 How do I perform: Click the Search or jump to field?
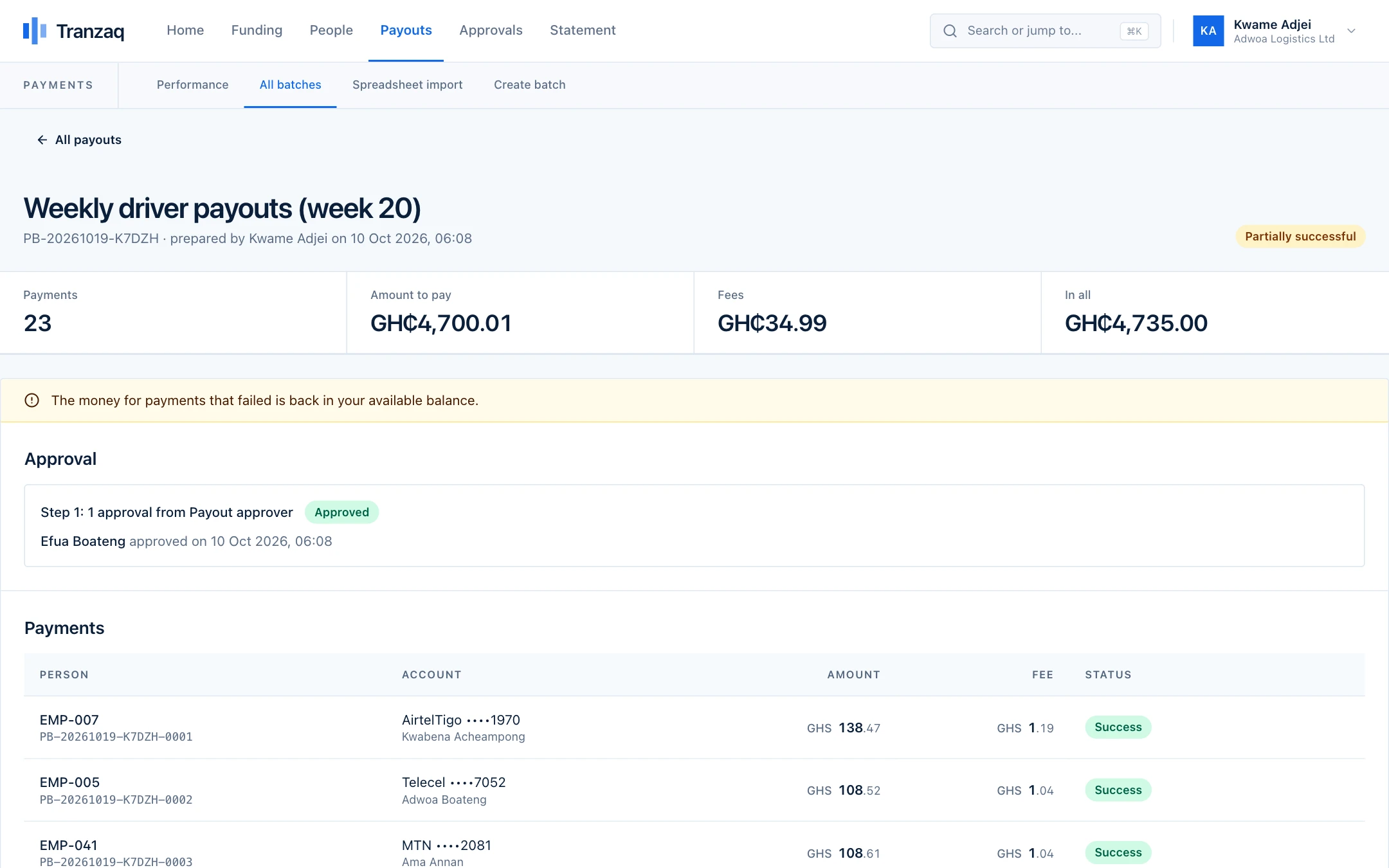(x=1045, y=31)
